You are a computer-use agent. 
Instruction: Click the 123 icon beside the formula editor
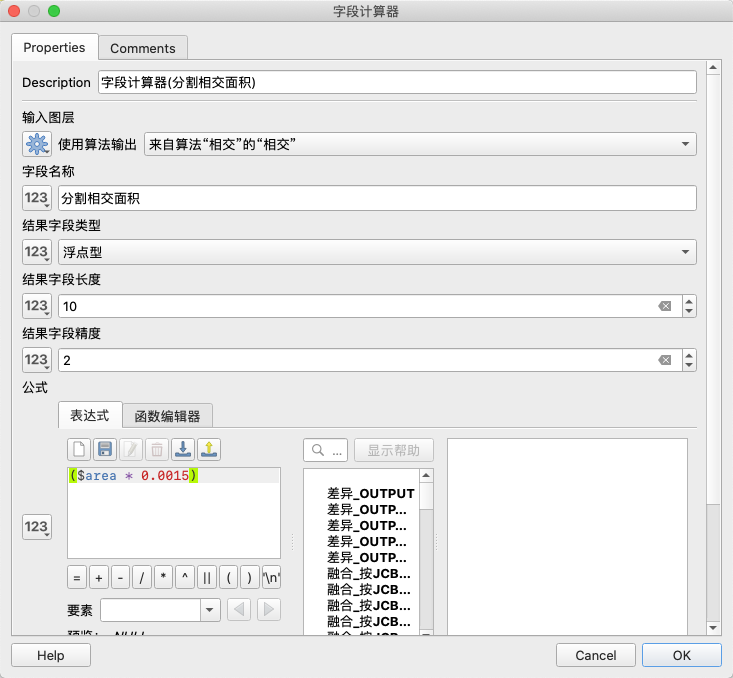pos(37,527)
